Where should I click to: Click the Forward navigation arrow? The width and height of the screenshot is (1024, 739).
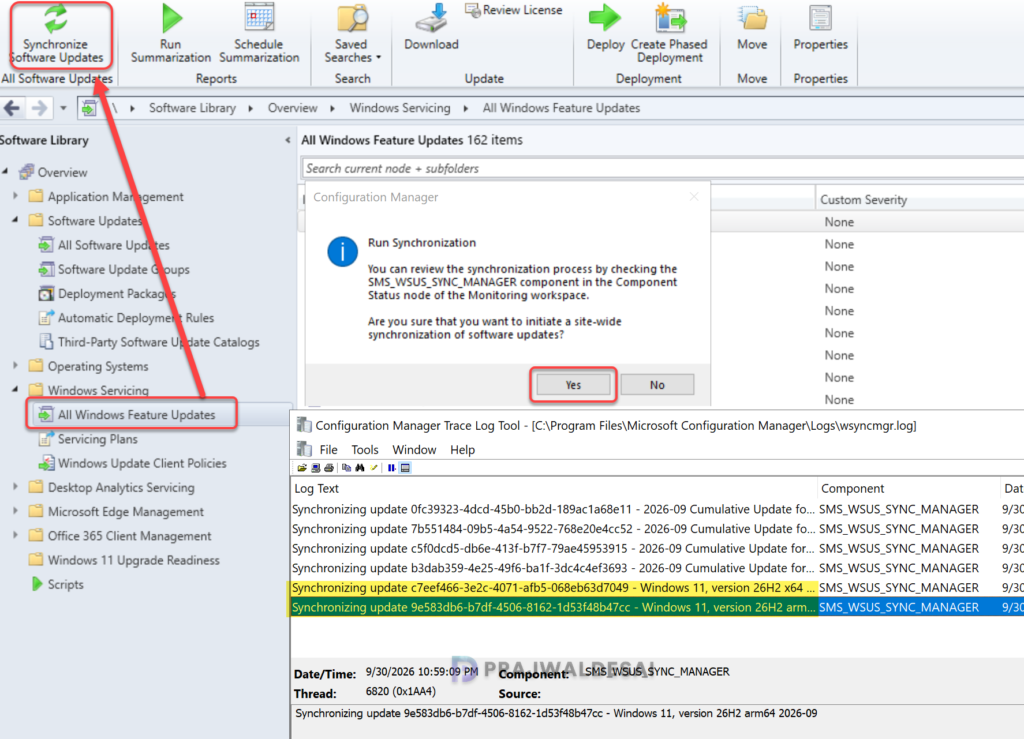coord(39,108)
